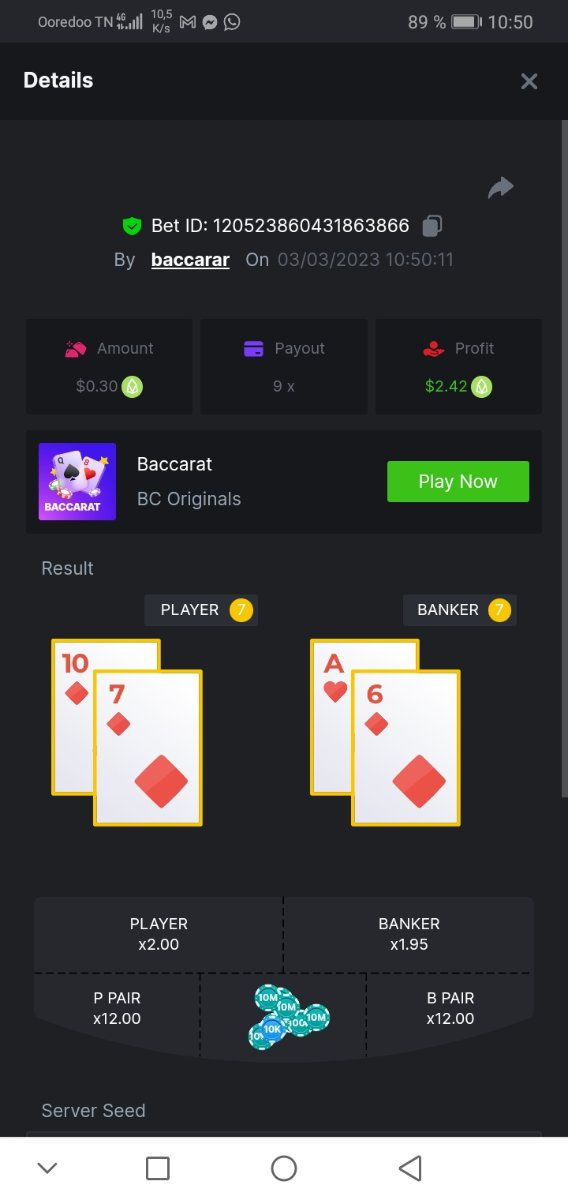This screenshot has width=568, height=1200.
Task: Tap the coin icon next to $2.42 profit
Action: click(x=482, y=386)
